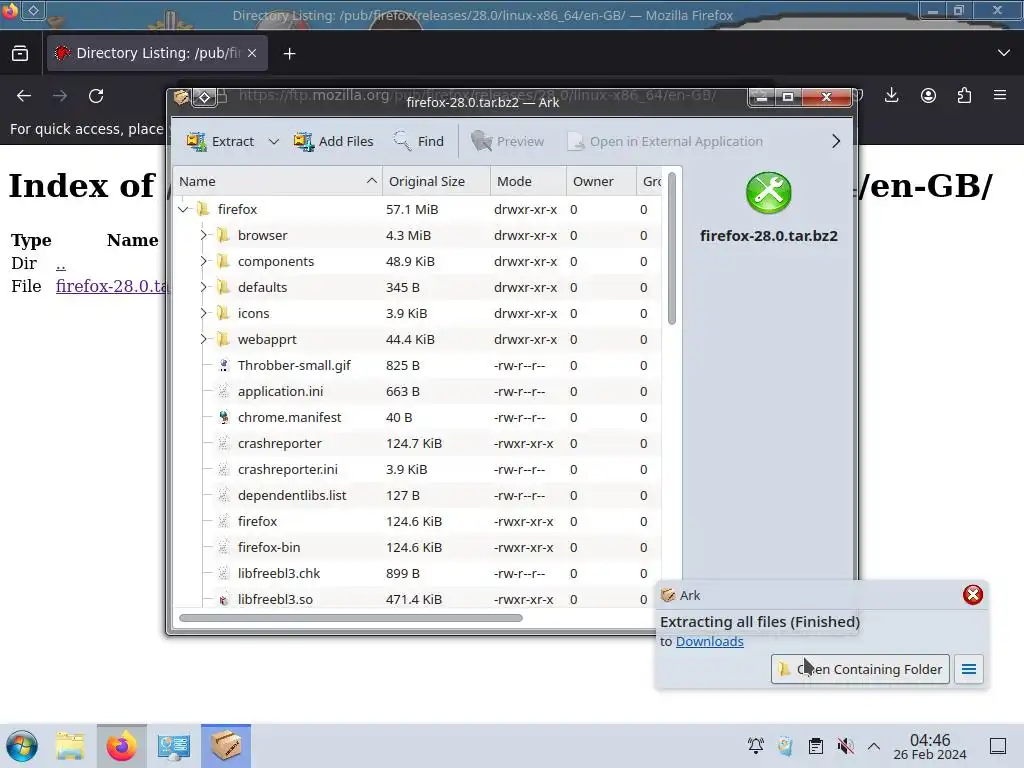This screenshot has width=1024, height=768.
Task: Select the firefox executable file row
Action: tap(418, 521)
